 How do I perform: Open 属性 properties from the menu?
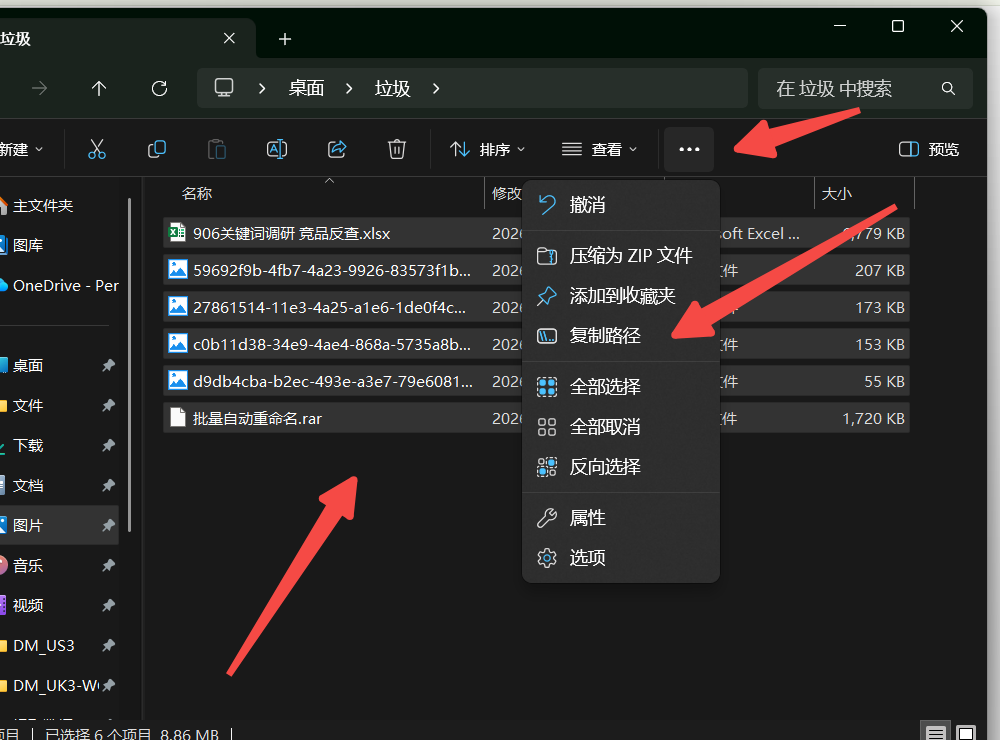588,518
